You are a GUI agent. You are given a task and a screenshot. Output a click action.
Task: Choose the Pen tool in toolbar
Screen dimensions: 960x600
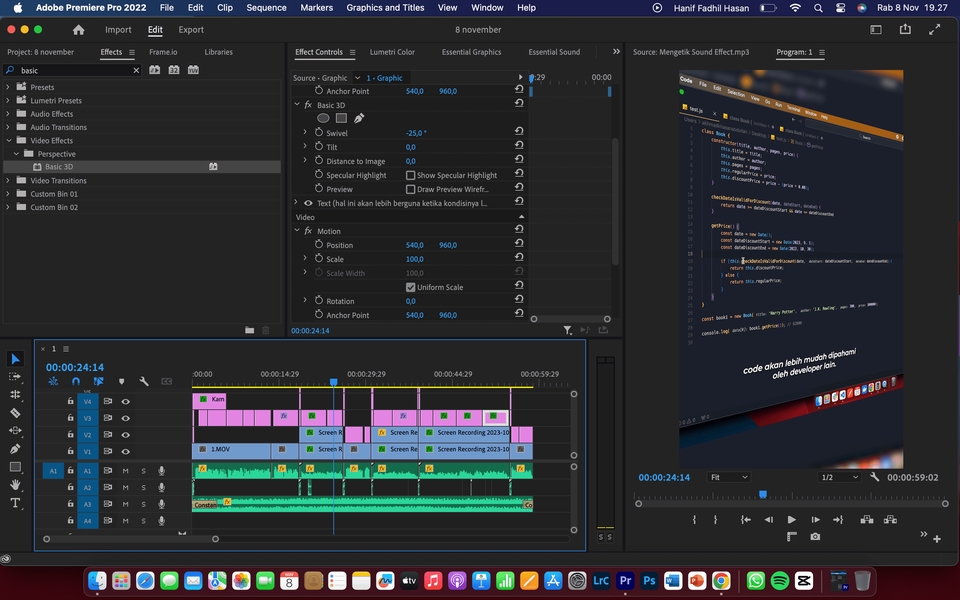point(15,449)
